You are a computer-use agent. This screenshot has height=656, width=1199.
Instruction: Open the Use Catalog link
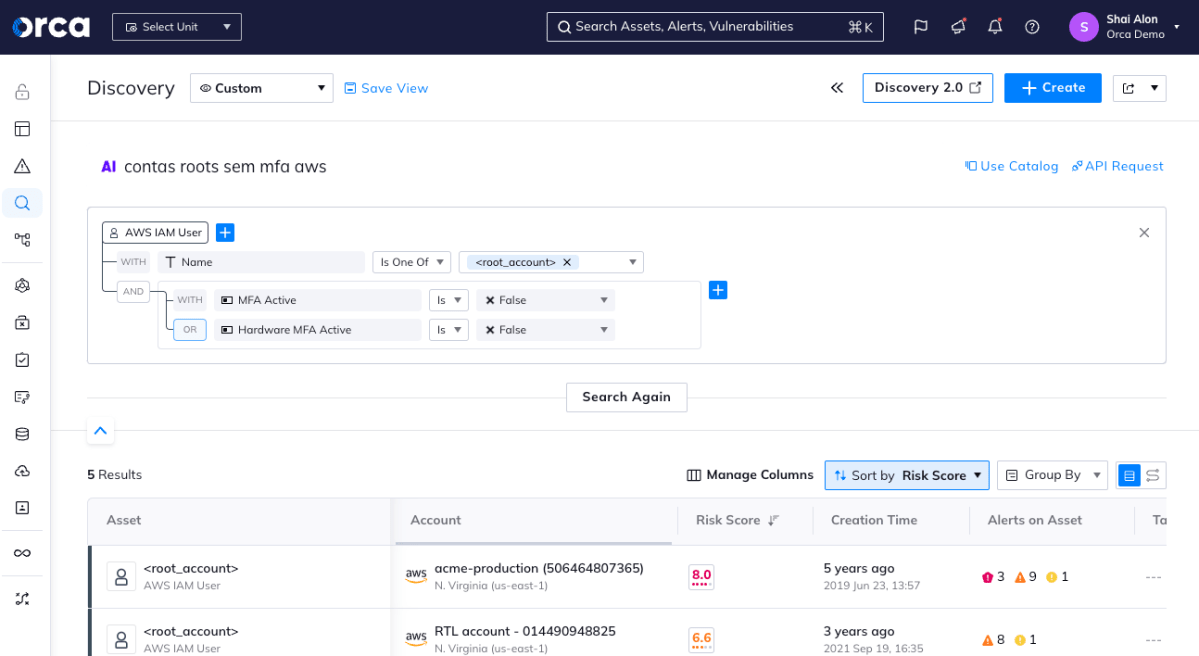pyautogui.click(x=1012, y=166)
